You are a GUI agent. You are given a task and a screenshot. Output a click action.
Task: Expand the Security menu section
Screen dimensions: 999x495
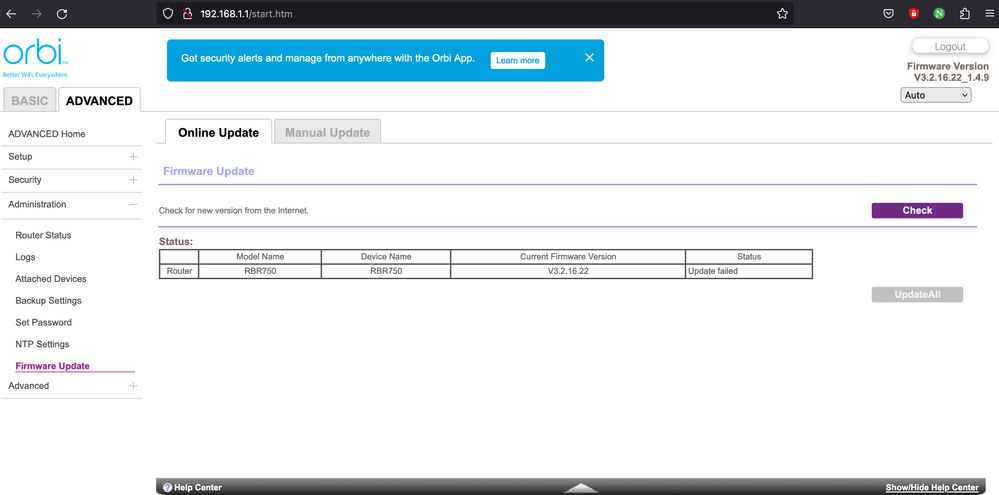tap(133, 180)
